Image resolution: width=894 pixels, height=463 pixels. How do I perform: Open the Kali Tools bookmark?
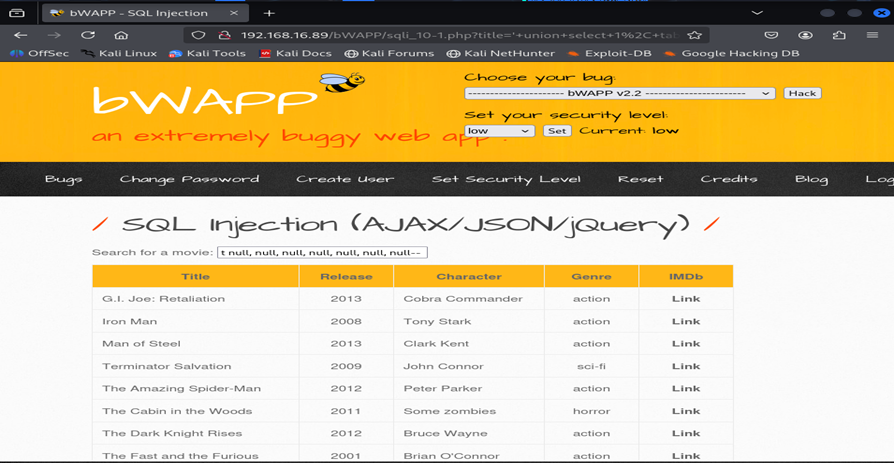pyautogui.click(x=208, y=54)
